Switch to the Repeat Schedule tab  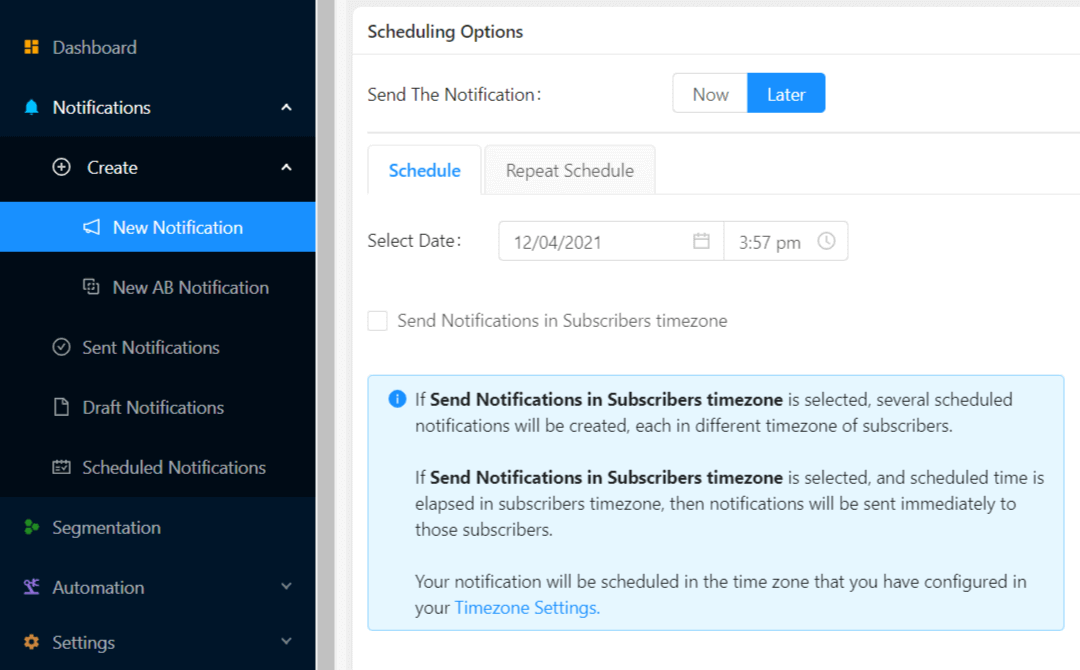569,170
